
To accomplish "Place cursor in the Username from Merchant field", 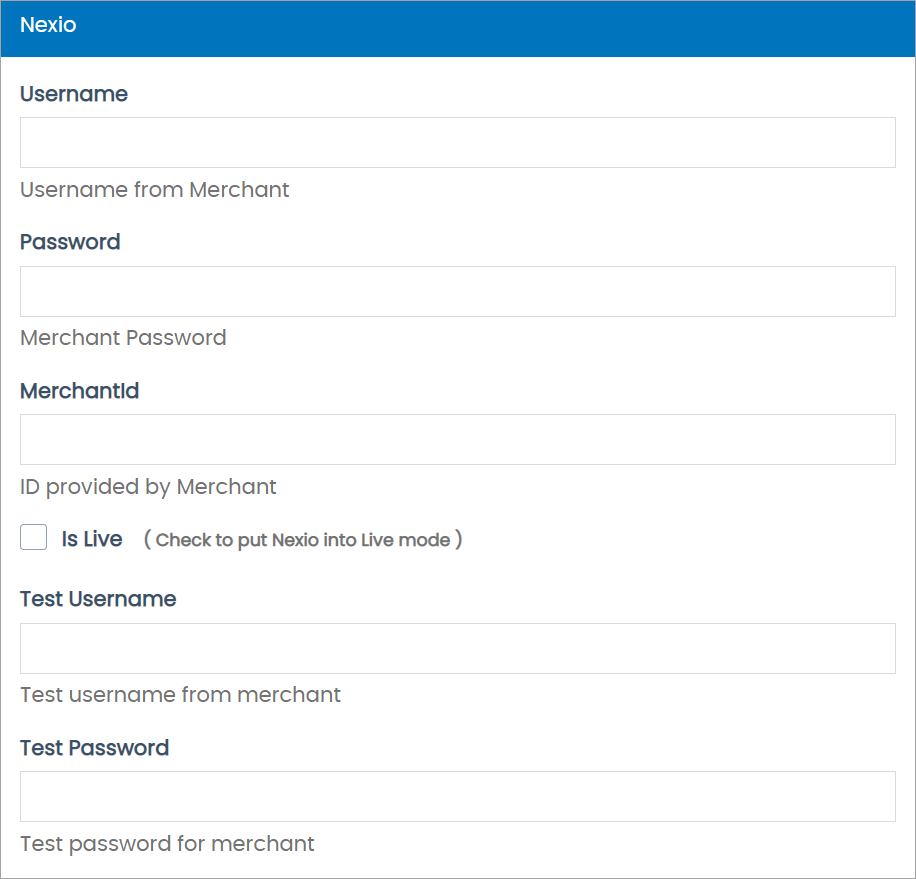I will point(457,142).
